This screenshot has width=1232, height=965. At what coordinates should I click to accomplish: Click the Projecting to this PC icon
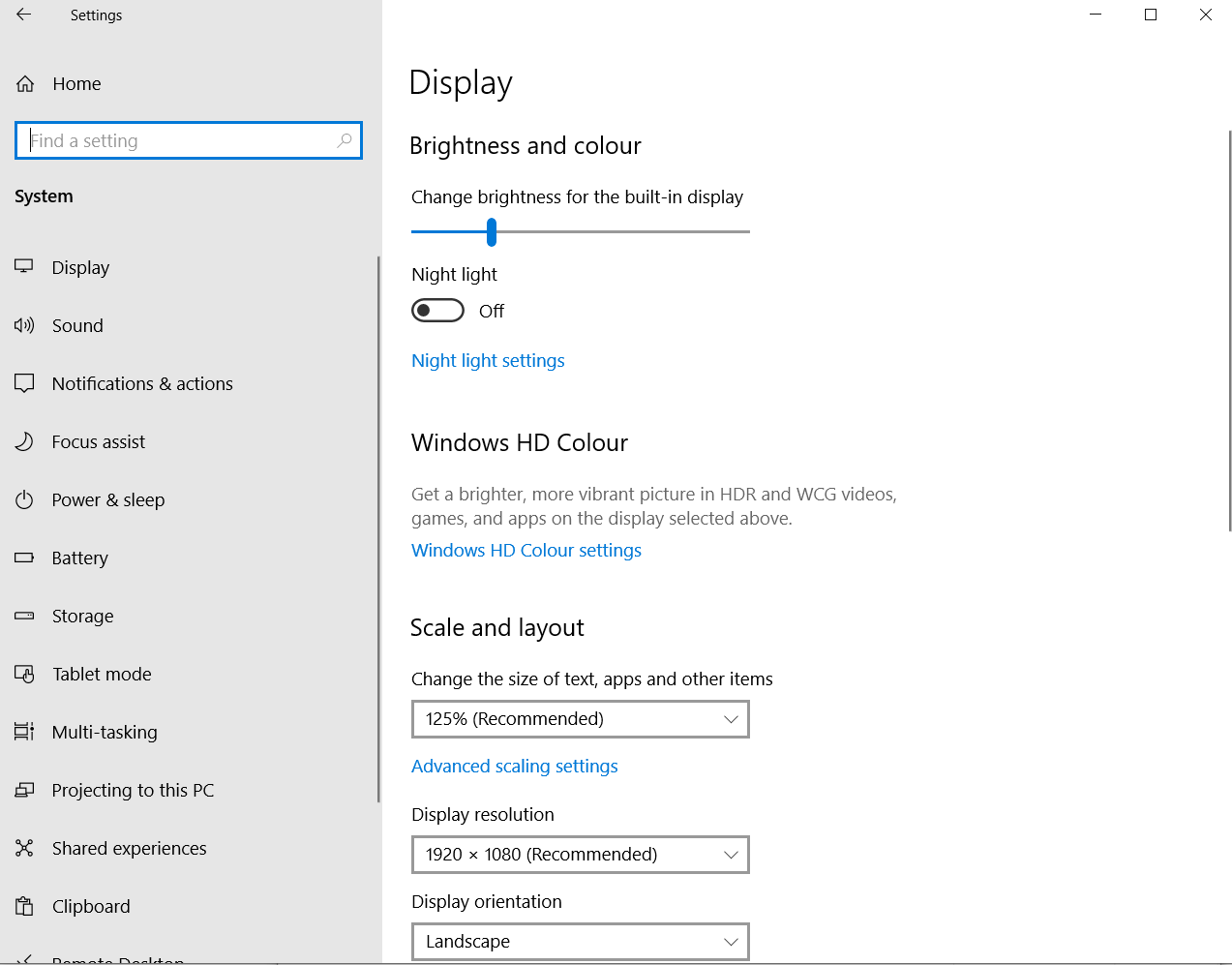tap(24, 790)
